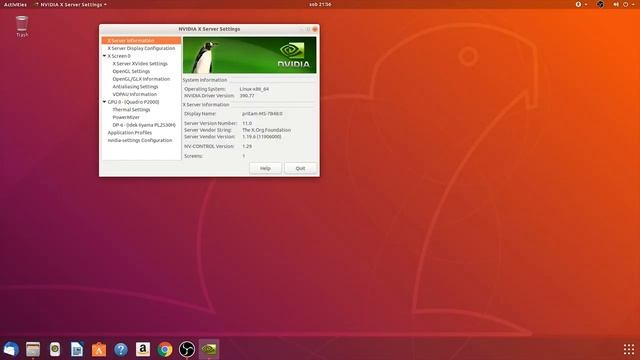Click the Linux-x86_64 operating system value

(254, 89)
